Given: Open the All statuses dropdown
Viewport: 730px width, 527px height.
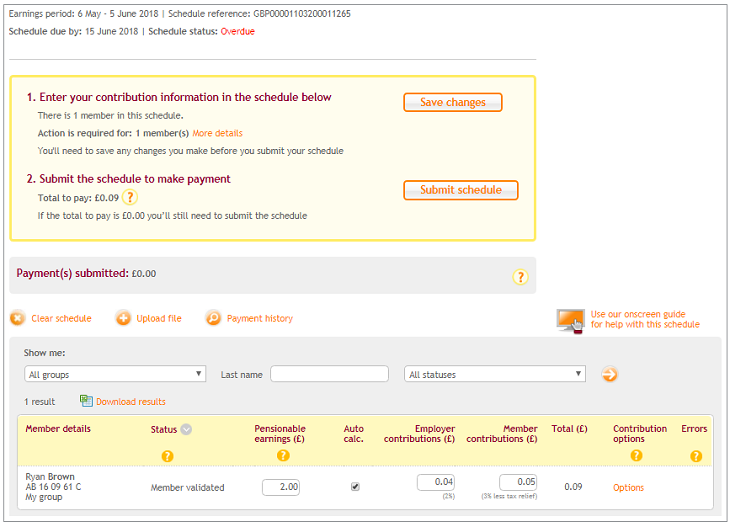Looking at the screenshot, I should 495,374.
